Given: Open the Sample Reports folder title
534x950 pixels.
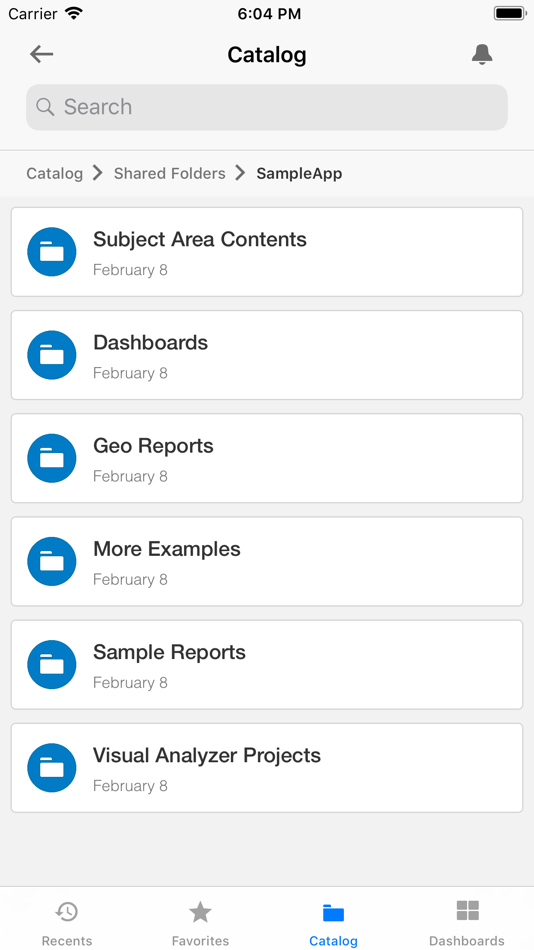Looking at the screenshot, I should 169,652.
